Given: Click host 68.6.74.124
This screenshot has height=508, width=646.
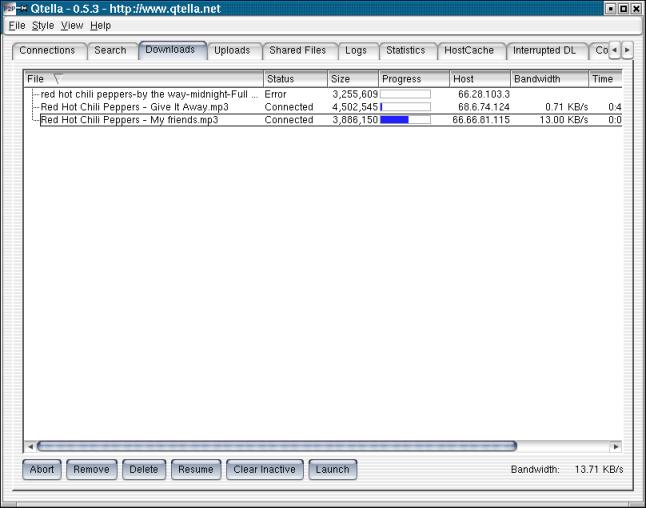Looking at the screenshot, I should point(484,107).
